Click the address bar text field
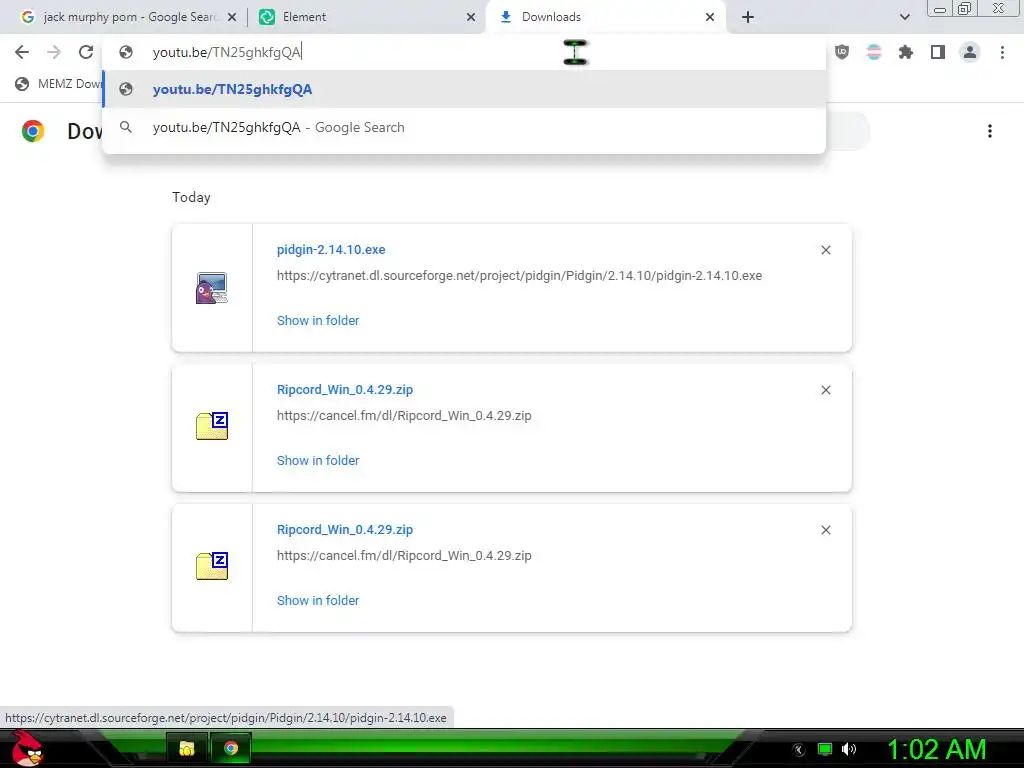 [464, 52]
